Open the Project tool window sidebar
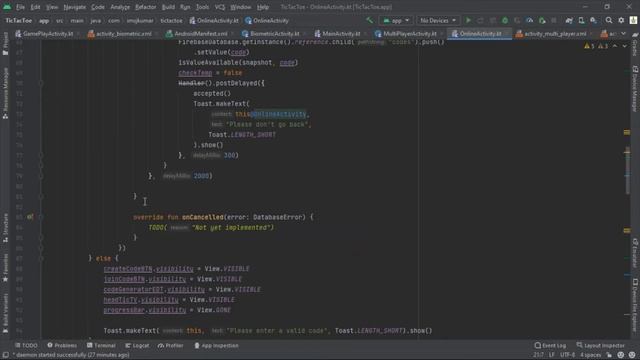640x360 pixels. click(x=5, y=44)
